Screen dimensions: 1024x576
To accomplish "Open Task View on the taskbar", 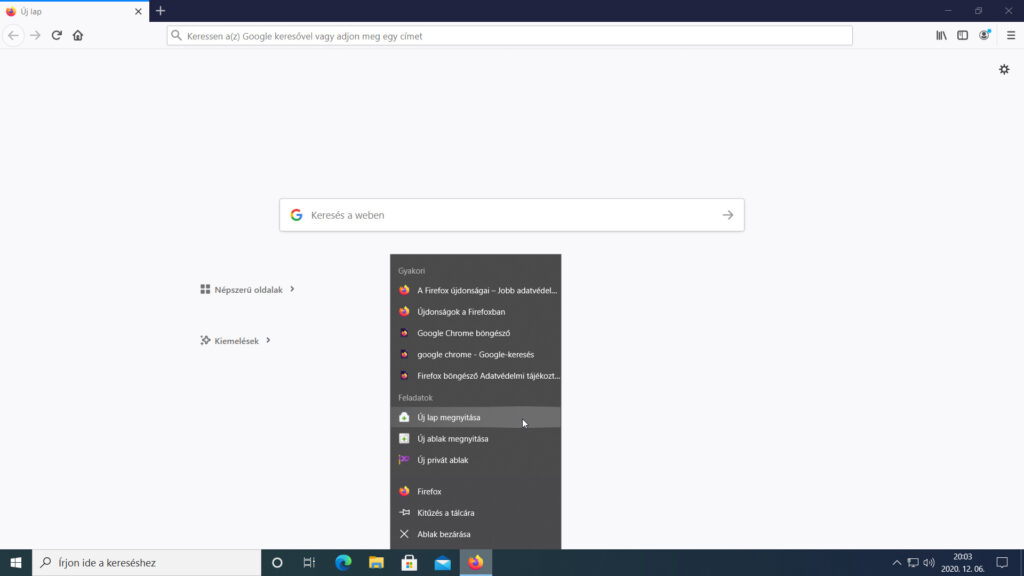I will click(x=310, y=562).
